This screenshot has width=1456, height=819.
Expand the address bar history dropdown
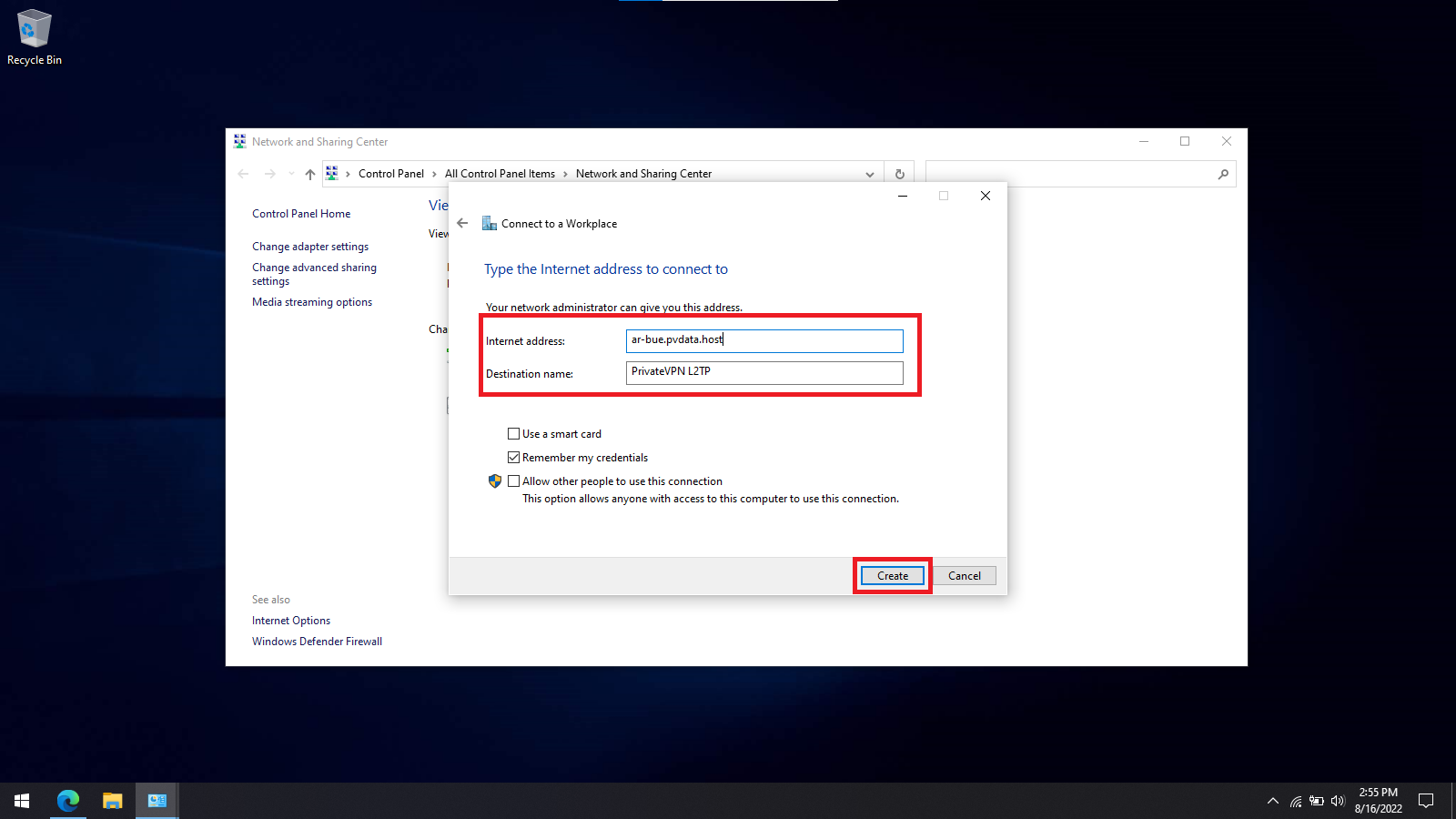click(x=870, y=174)
